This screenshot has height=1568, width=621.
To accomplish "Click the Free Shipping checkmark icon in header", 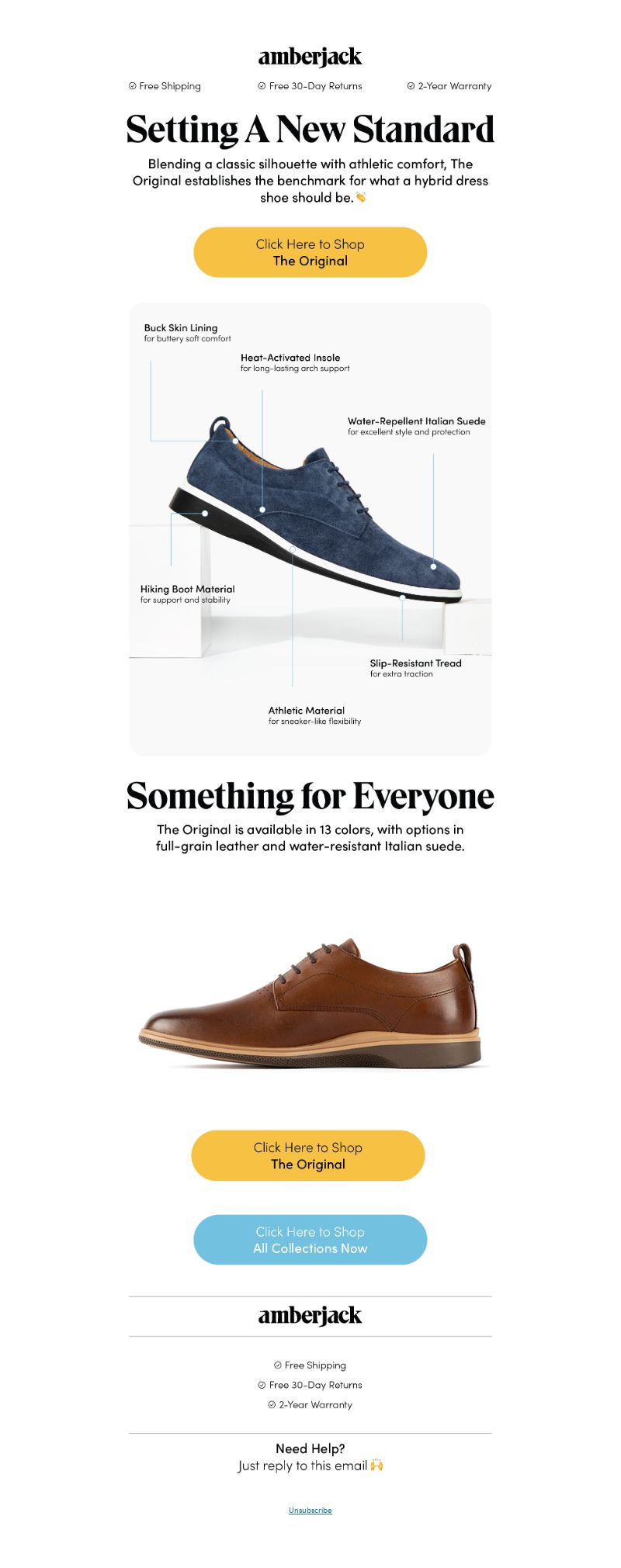I will coord(132,86).
